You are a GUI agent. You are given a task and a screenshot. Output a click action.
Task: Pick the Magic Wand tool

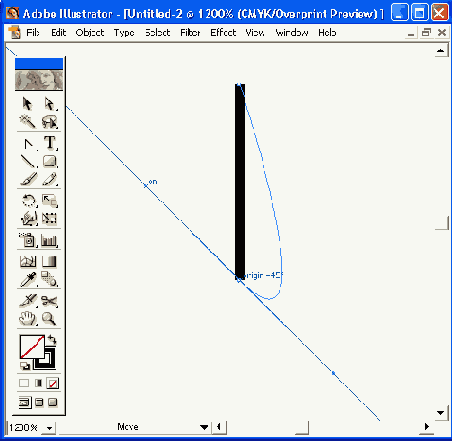pos(28,122)
